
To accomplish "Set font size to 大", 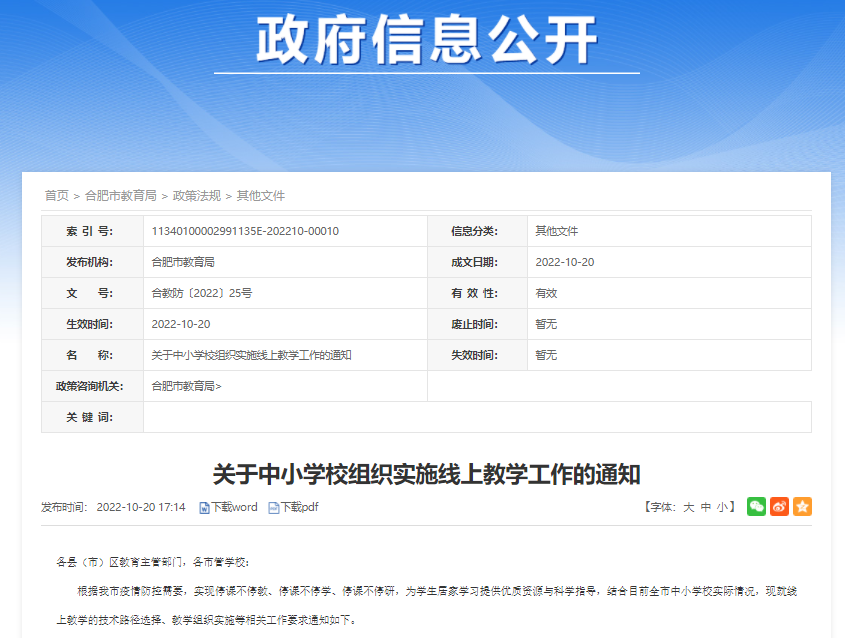I will point(689,507).
